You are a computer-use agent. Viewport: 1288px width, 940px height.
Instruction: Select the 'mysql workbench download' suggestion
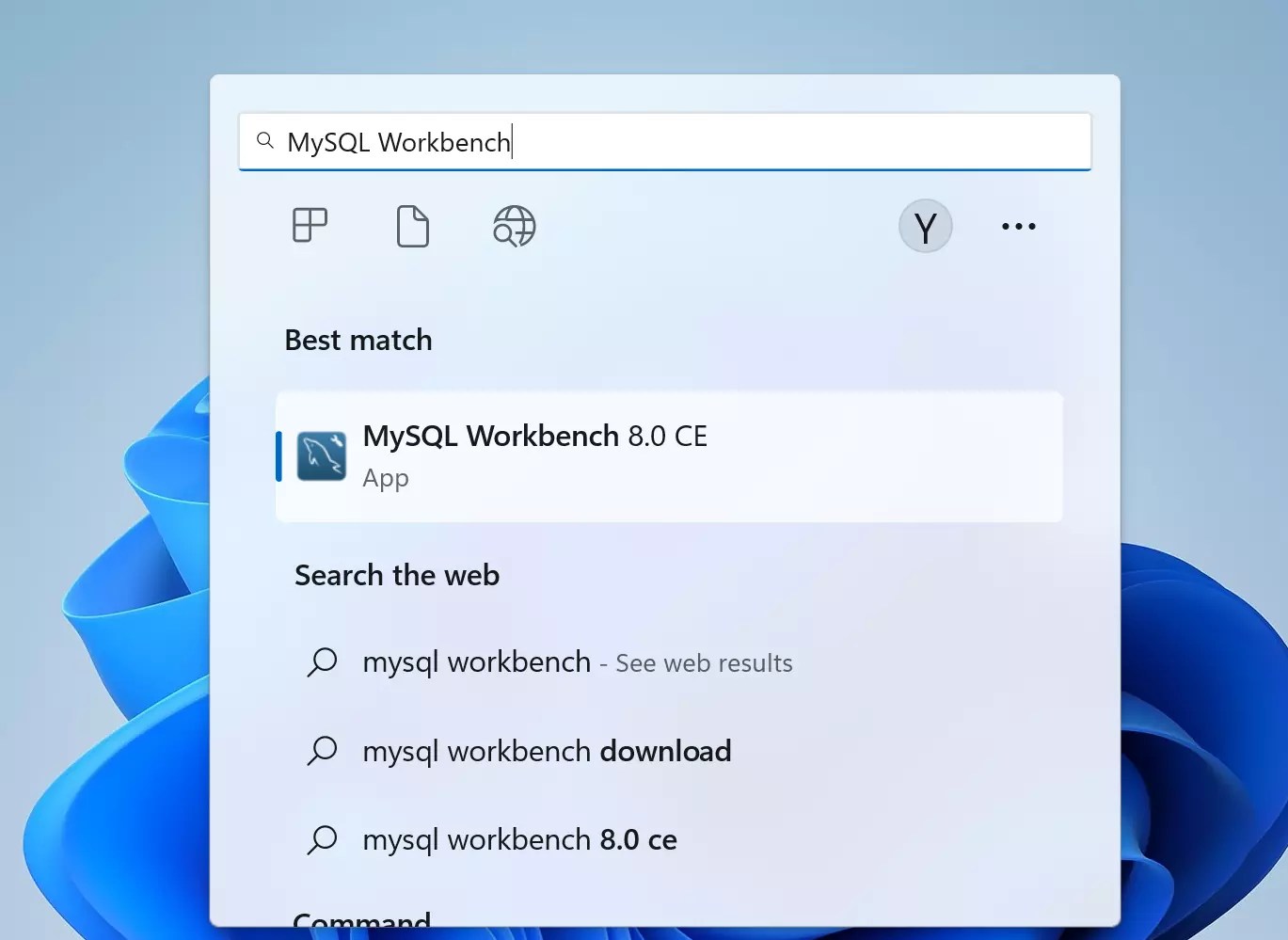[x=546, y=751]
